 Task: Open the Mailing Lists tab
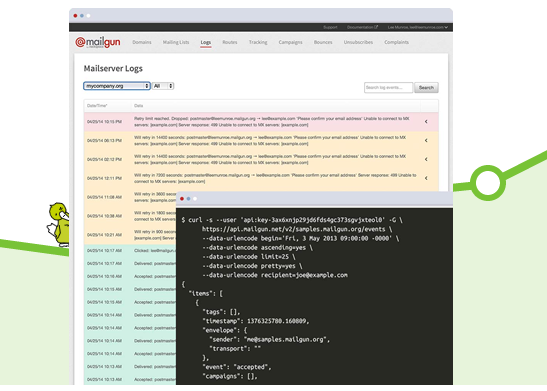tap(176, 42)
